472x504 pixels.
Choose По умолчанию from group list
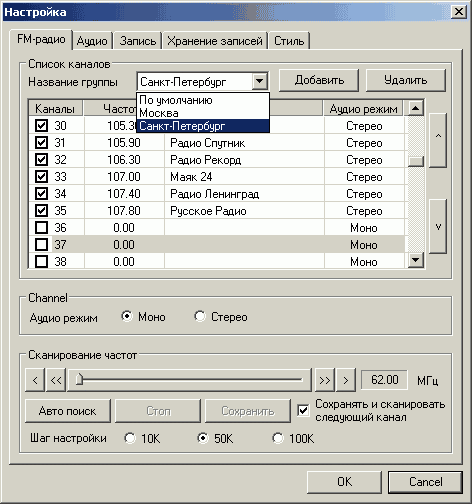pos(203,100)
